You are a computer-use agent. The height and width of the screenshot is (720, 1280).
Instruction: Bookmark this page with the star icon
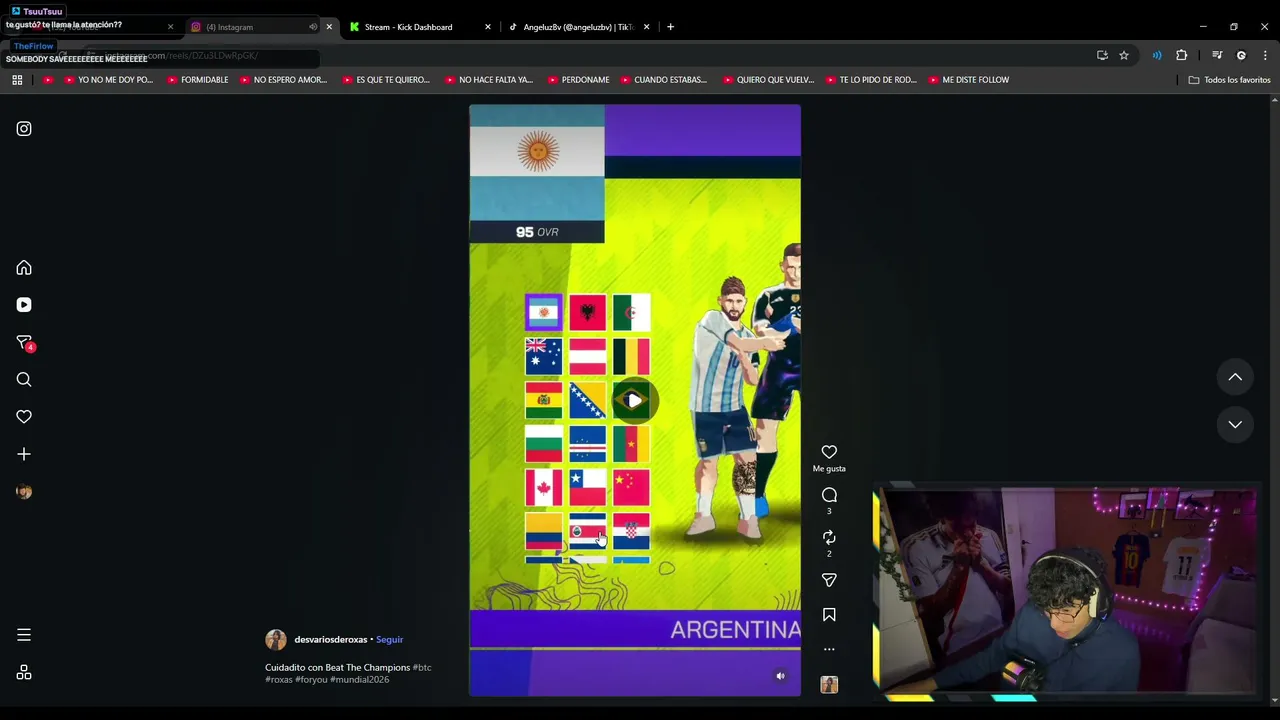(1124, 55)
